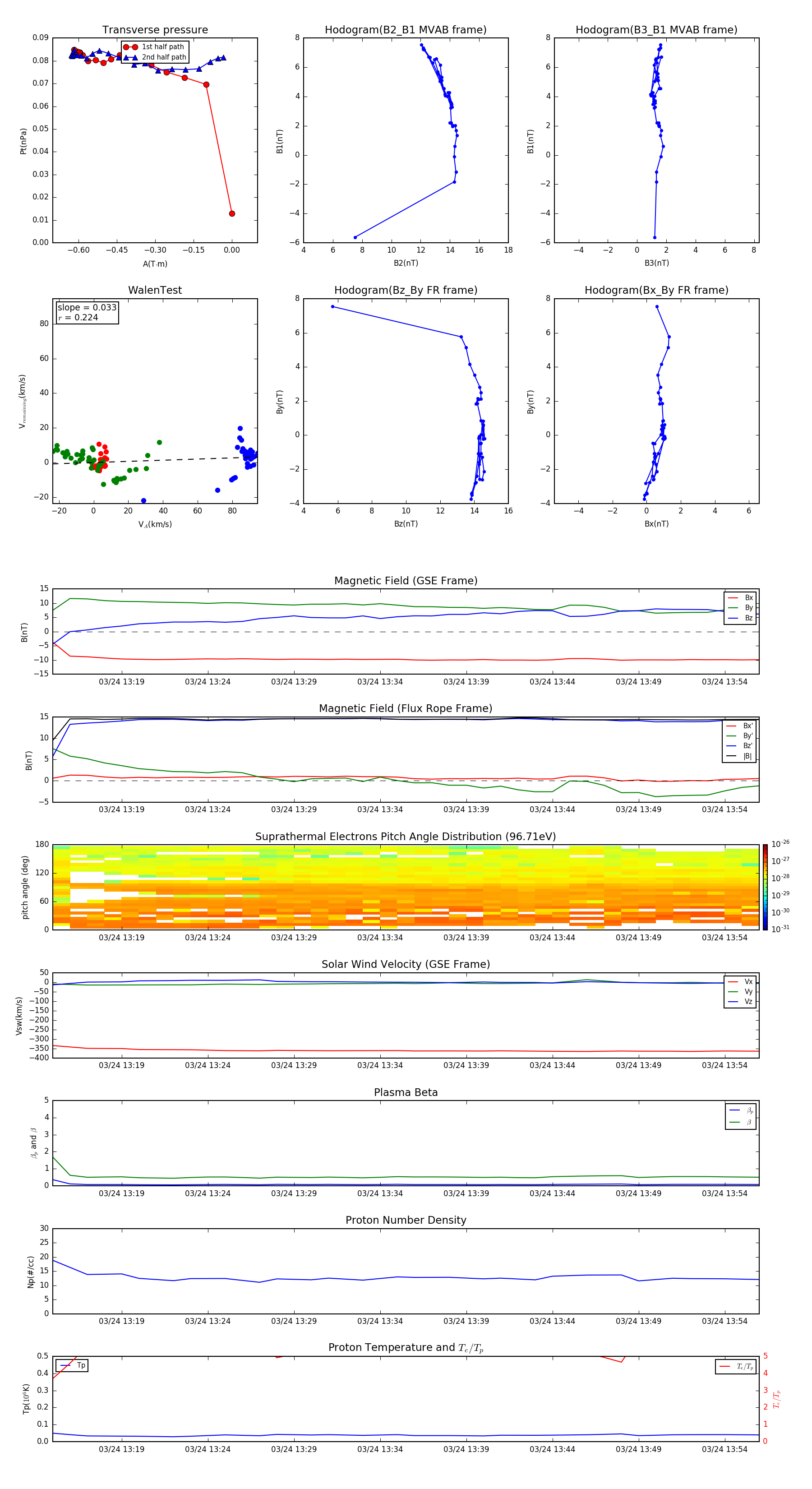Click the 'WalenTest' plot title
The width and height of the screenshot is (812, 1489).
tap(155, 290)
